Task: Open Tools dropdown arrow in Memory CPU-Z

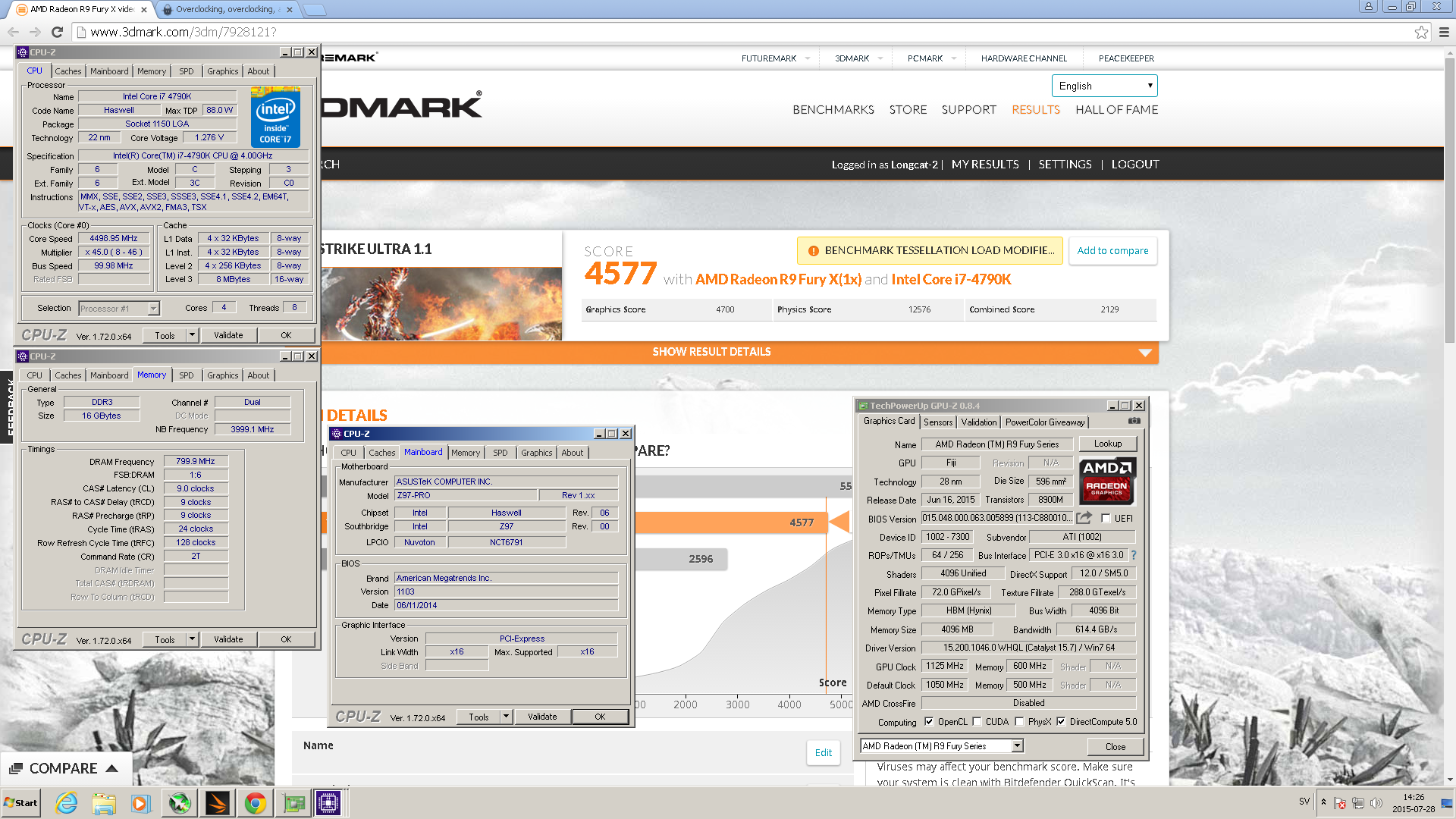Action: (192, 639)
